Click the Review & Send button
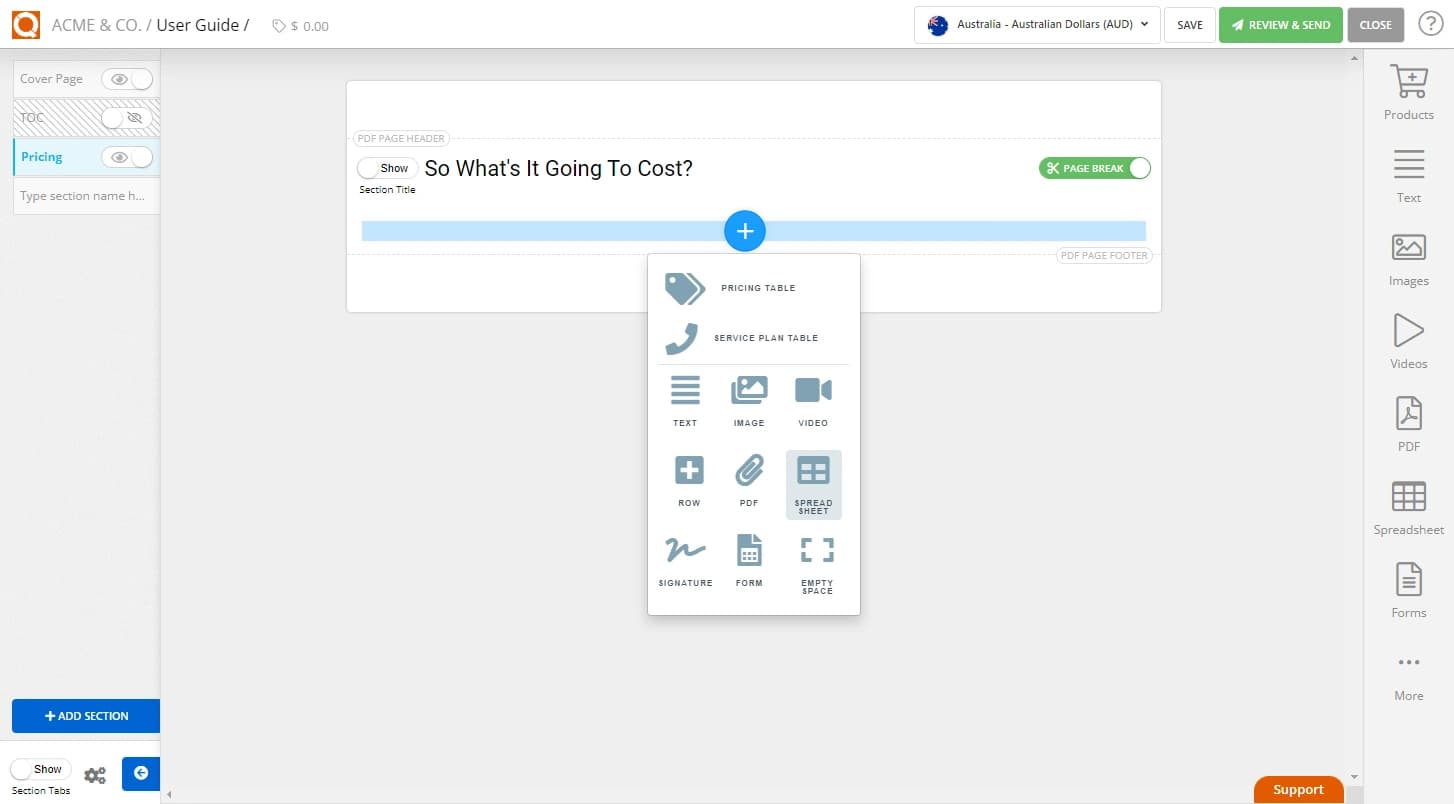Viewport: 1454px width, 804px height. (x=1281, y=24)
